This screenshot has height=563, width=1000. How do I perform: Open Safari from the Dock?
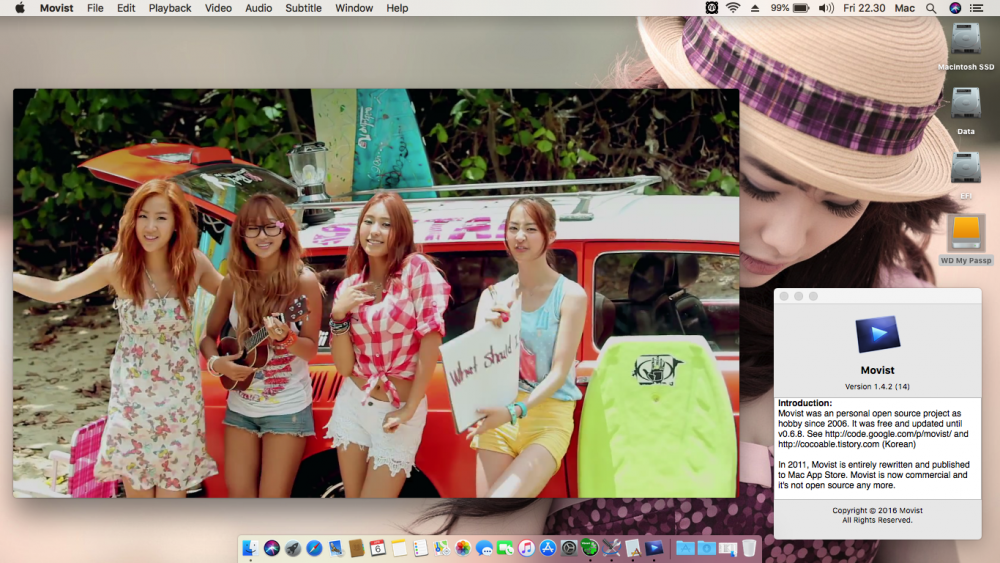point(314,548)
